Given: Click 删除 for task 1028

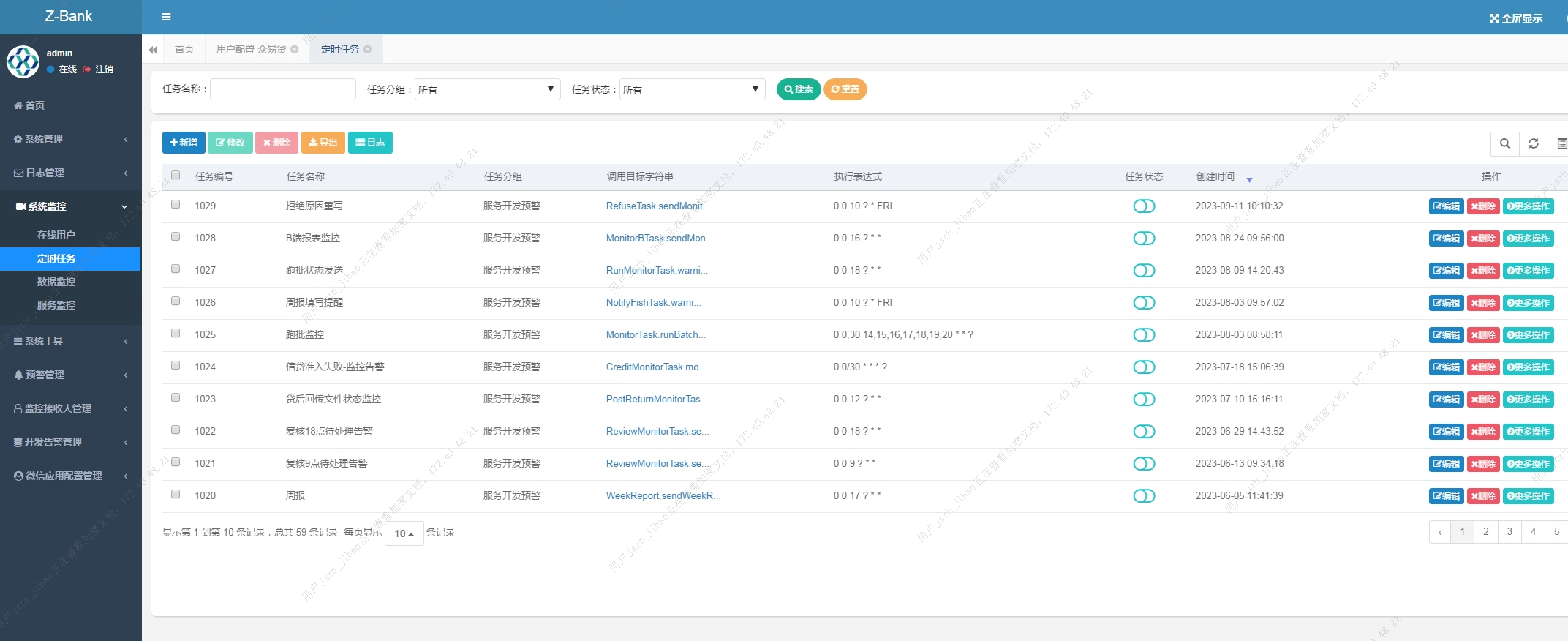Looking at the screenshot, I should [1483, 239].
